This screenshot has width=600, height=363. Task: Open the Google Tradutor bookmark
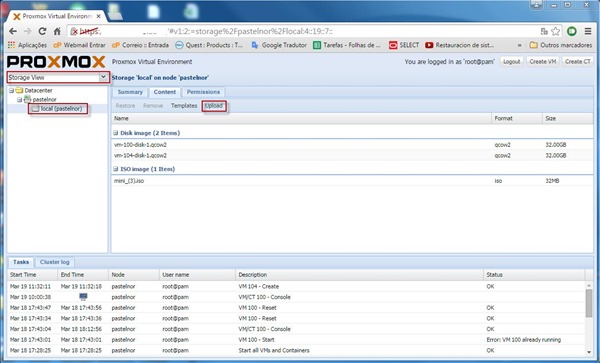click(x=279, y=45)
